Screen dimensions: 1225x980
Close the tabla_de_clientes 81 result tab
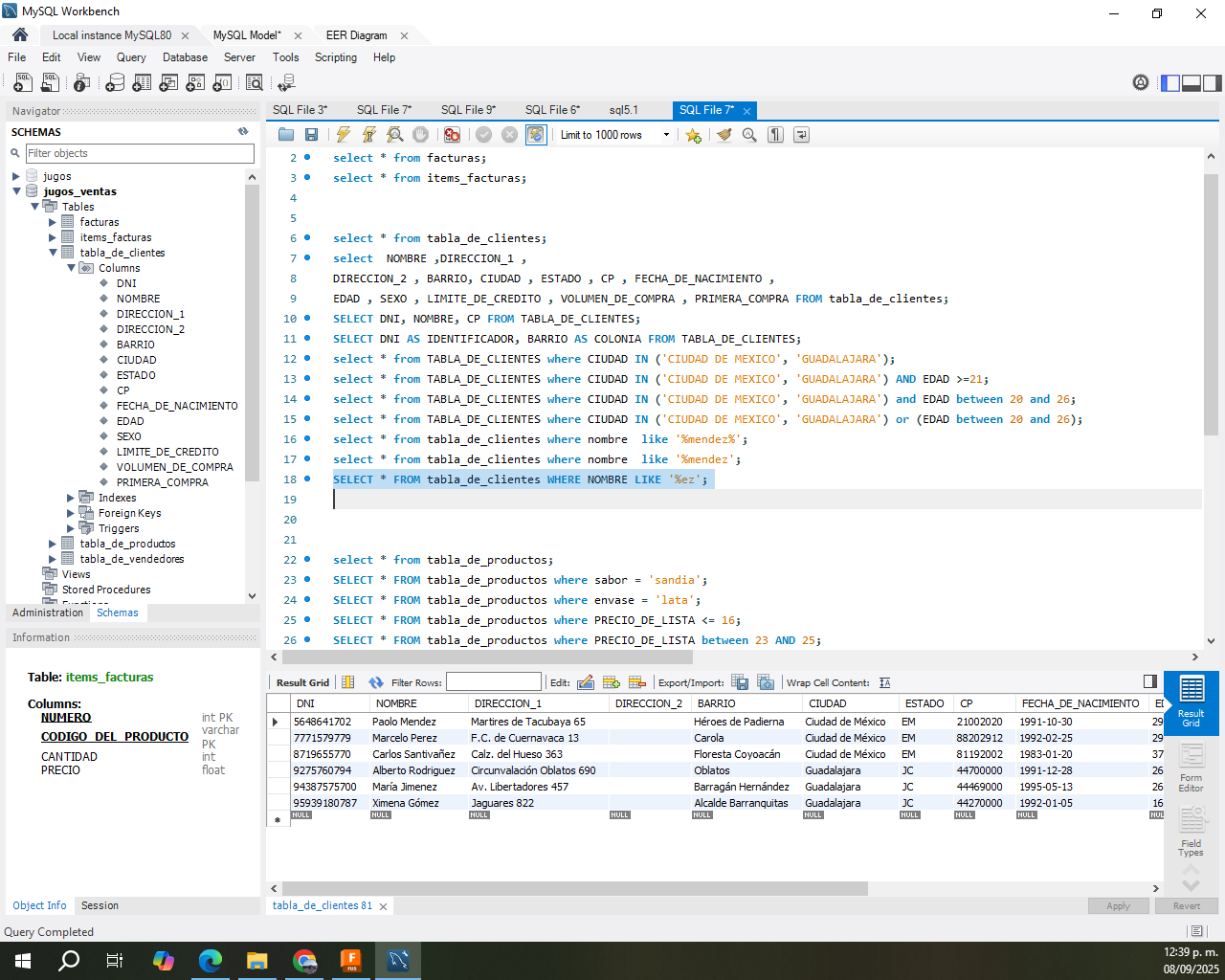(384, 906)
